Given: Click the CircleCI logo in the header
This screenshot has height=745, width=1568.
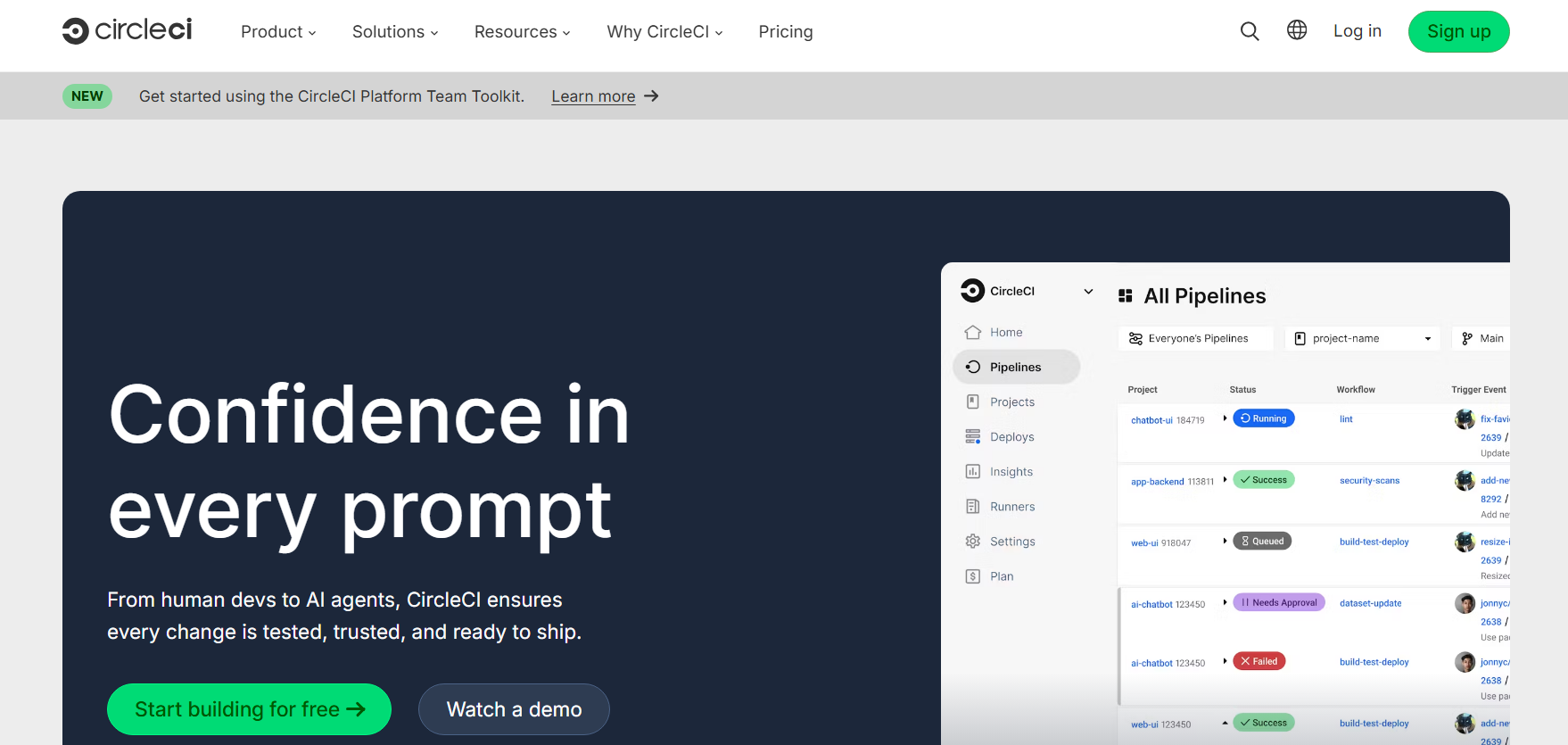Looking at the screenshot, I should pyautogui.click(x=128, y=30).
